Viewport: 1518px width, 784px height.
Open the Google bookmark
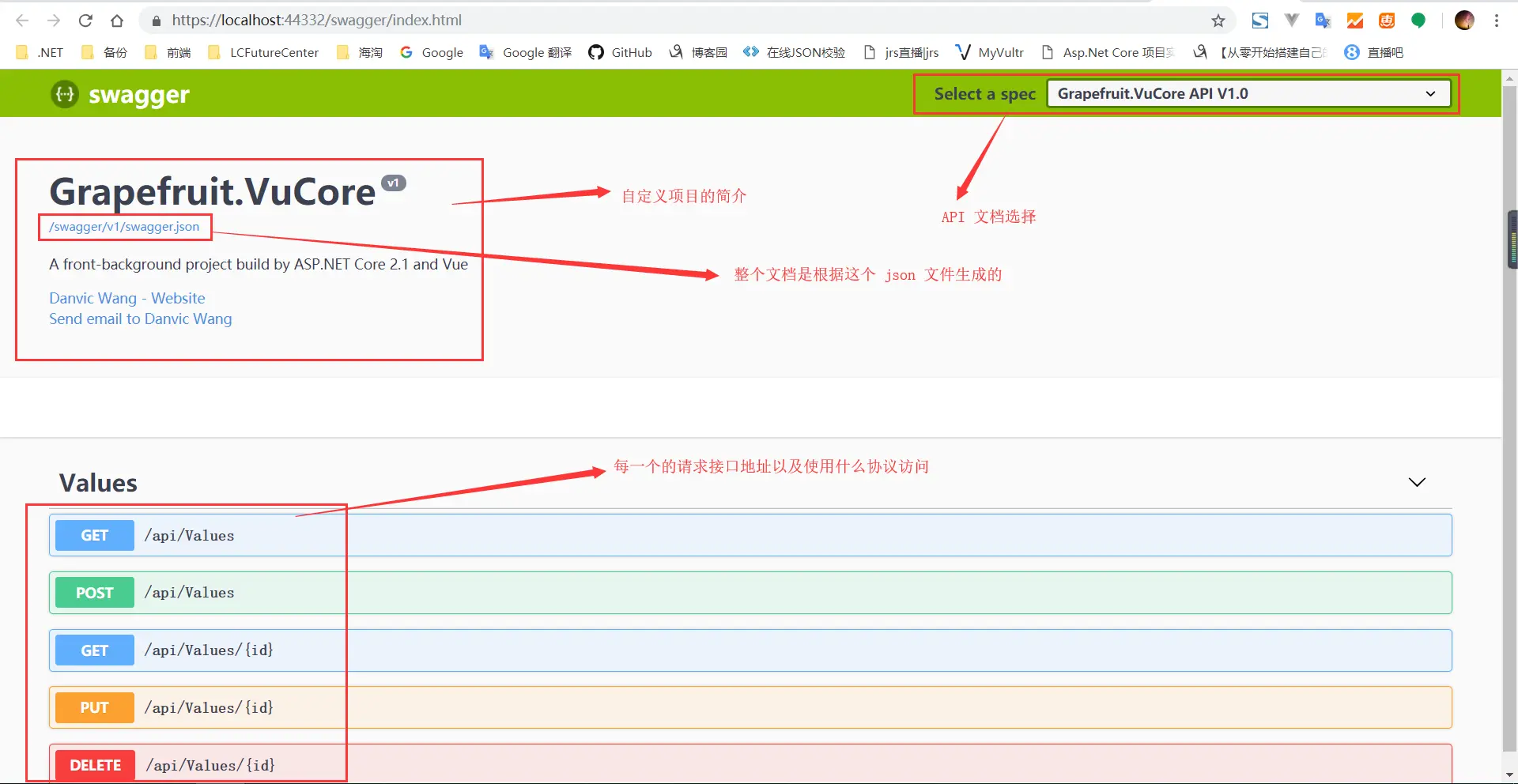(432, 52)
